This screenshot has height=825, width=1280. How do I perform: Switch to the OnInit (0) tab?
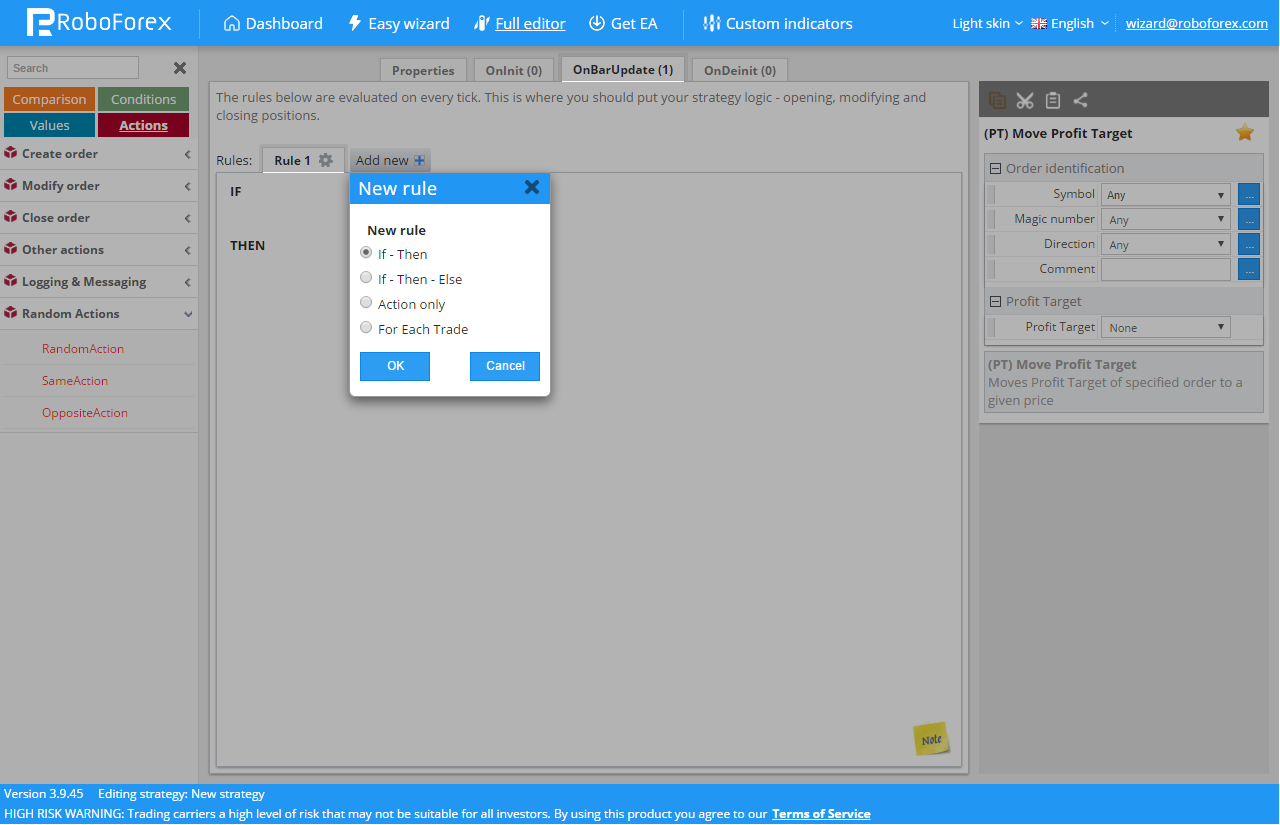(x=513, y=71)
